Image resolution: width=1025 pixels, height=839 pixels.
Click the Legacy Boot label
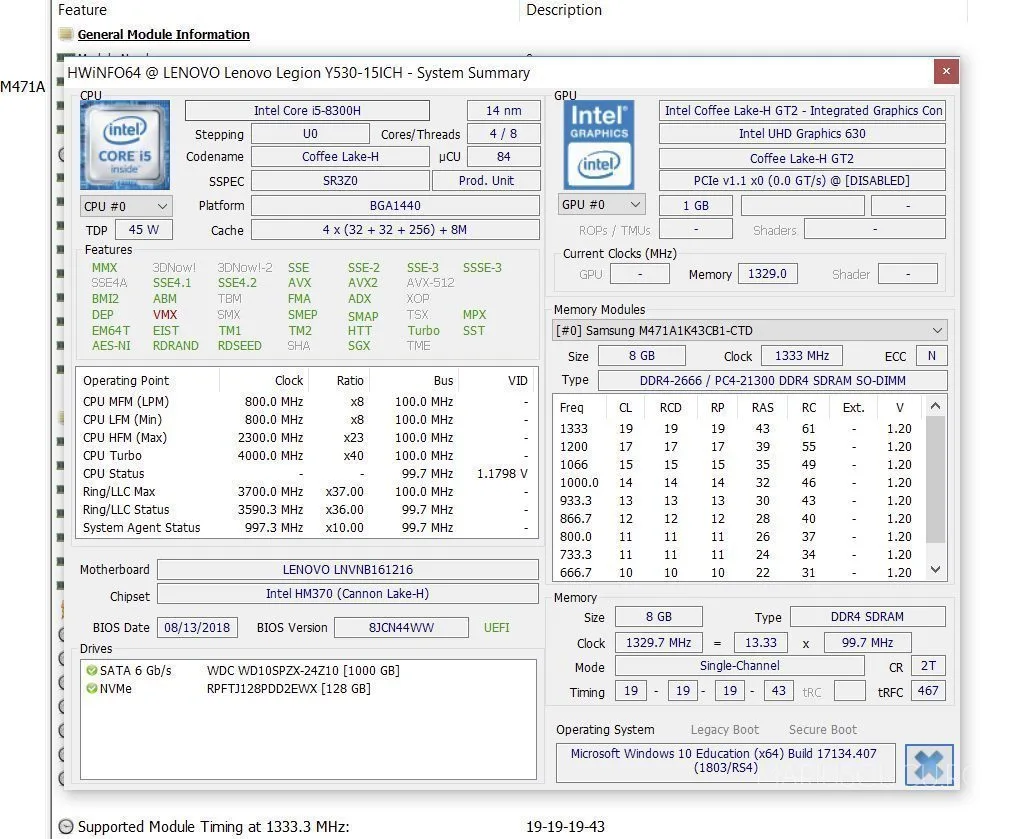coord(724,730)
